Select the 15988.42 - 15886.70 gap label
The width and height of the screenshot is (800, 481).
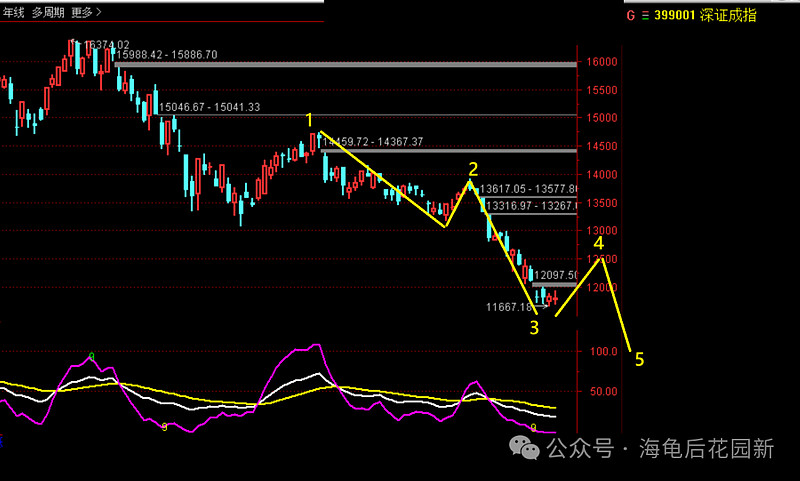click(167, 55)
